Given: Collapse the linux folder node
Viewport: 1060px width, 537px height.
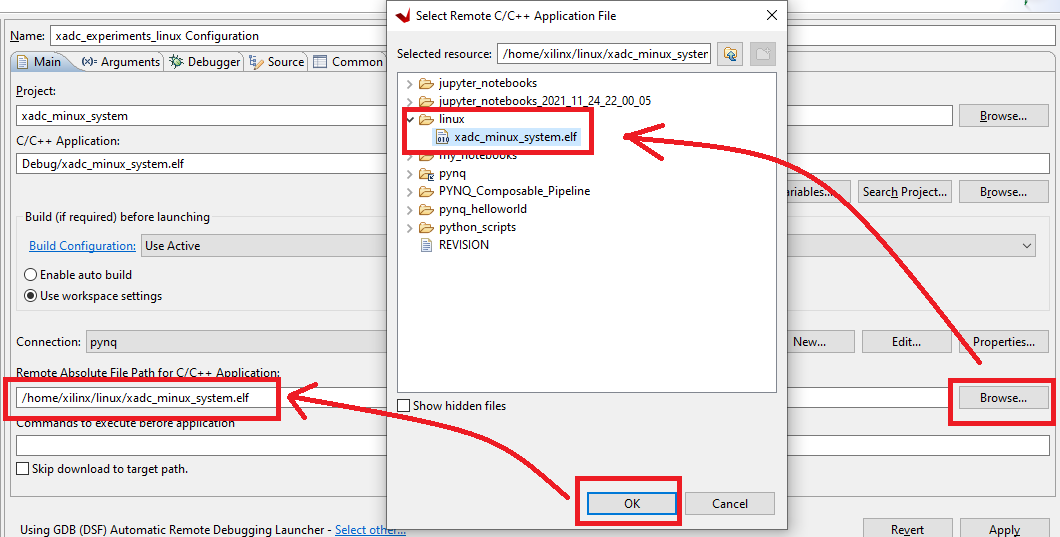Looking at the screenshot, I should [x=410, y=119].
